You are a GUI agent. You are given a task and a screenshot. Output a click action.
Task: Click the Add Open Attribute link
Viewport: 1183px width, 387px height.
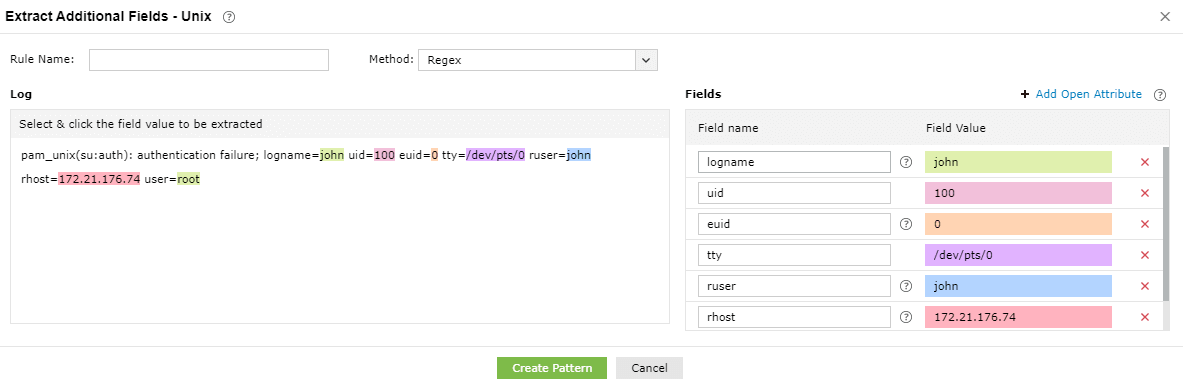(x=1089, y=94)
